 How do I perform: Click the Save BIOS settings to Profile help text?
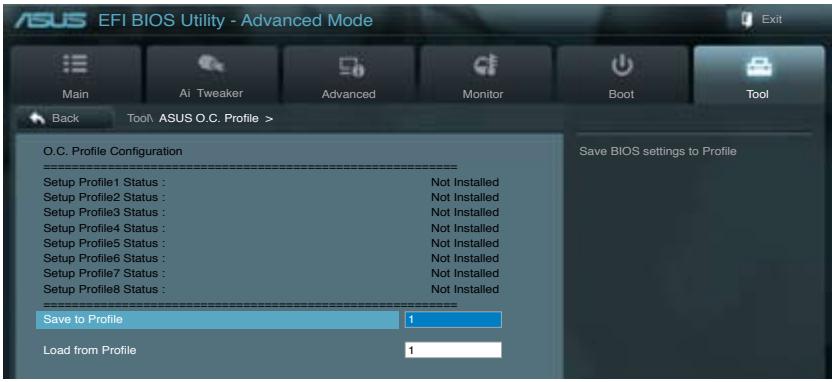point(657,151)
